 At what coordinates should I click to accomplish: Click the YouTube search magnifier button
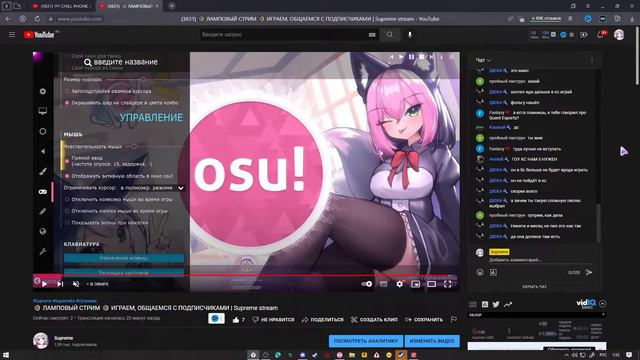pos(390,35)
